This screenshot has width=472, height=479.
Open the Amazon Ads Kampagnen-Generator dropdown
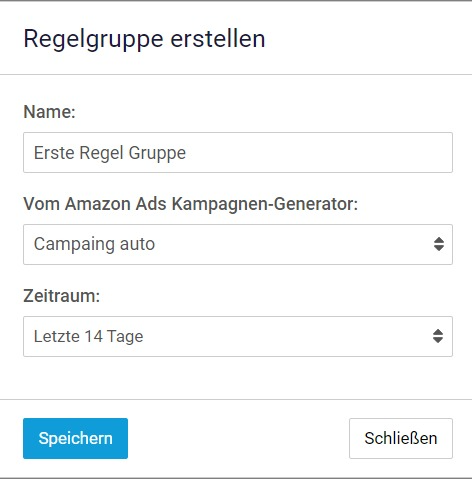pos(238,244)
